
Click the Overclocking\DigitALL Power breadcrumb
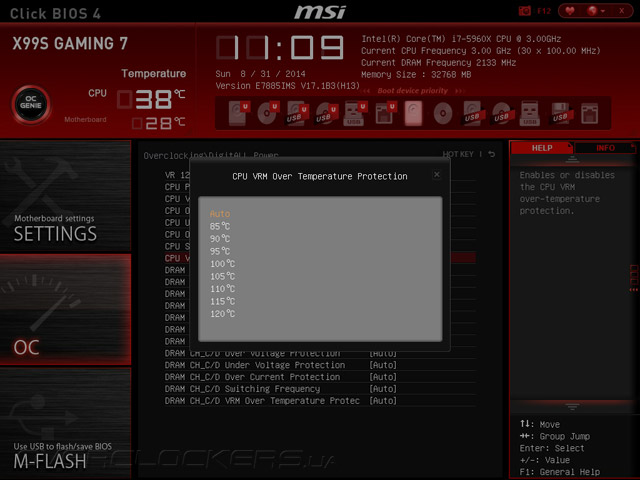coord(211,155)
